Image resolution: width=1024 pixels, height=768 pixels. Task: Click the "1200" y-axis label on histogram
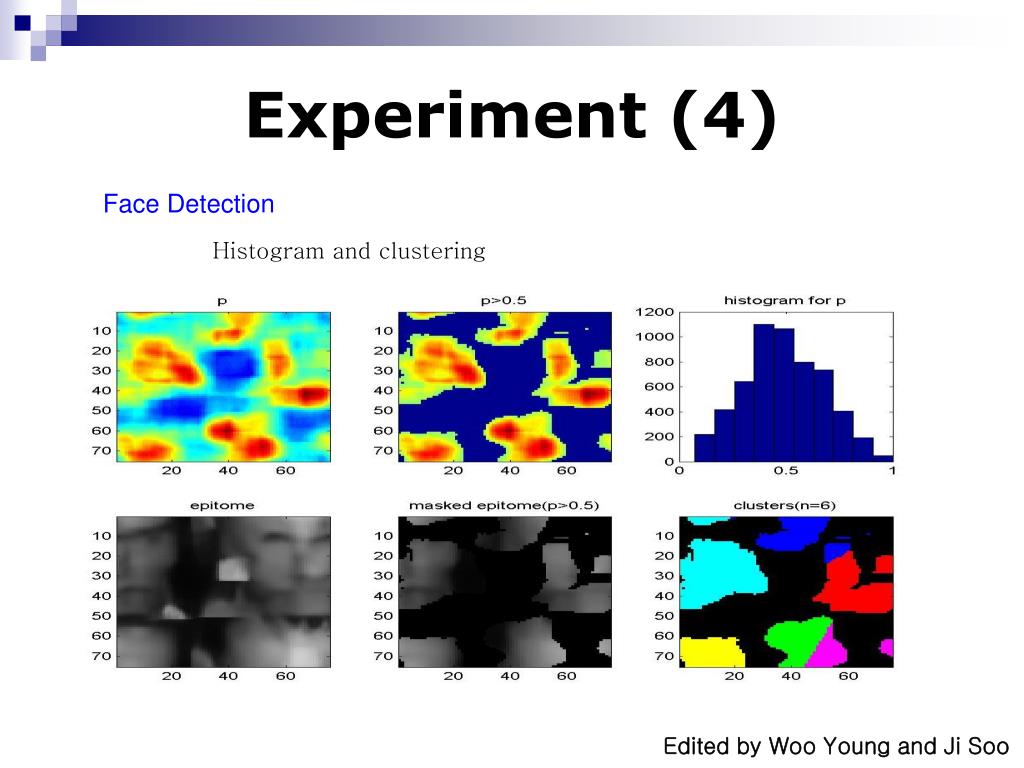[x=654, y=312]
